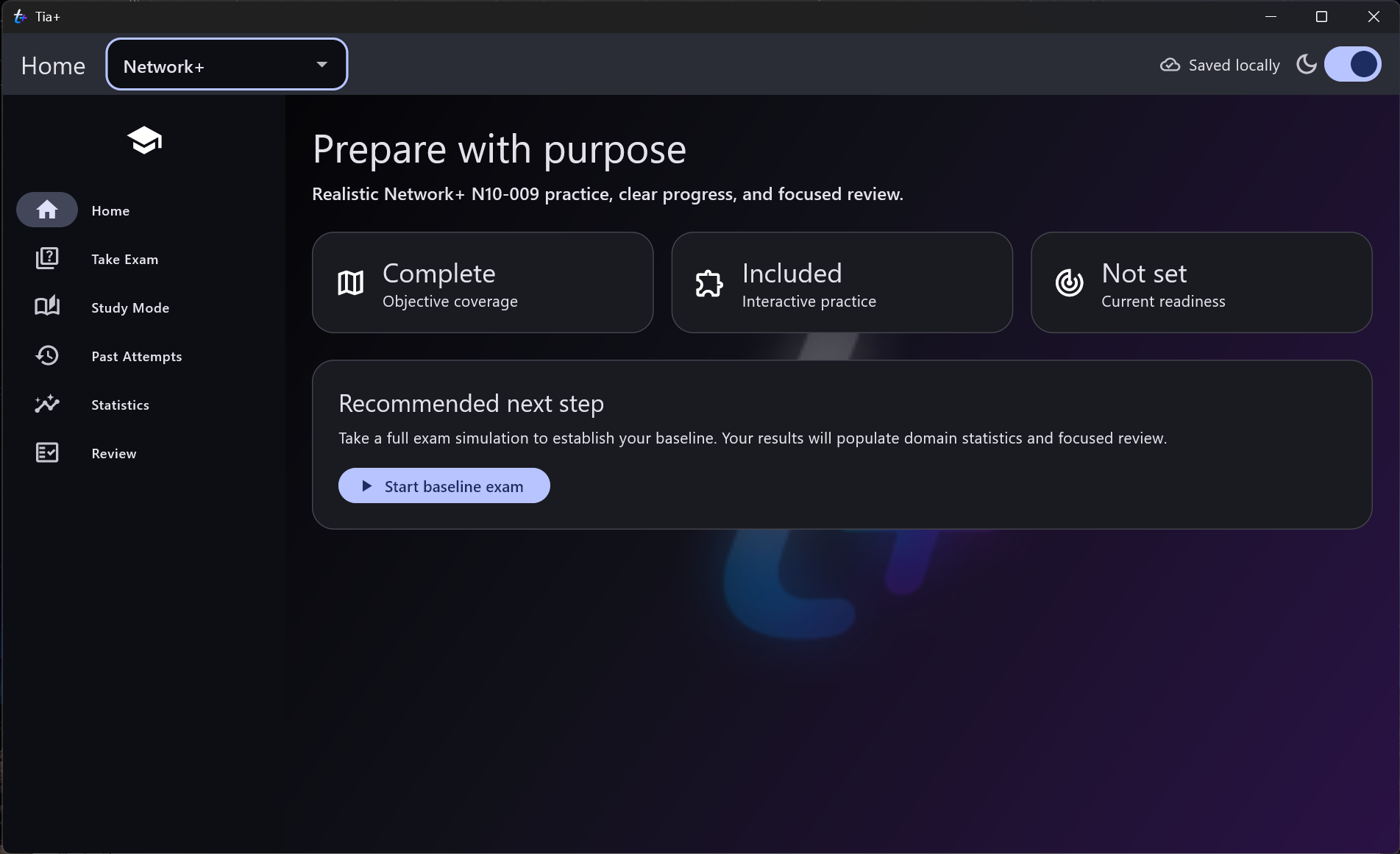Click the Home page title in header
The width and height of the screenshot is (1400, 854).
[x=53, y=65]
